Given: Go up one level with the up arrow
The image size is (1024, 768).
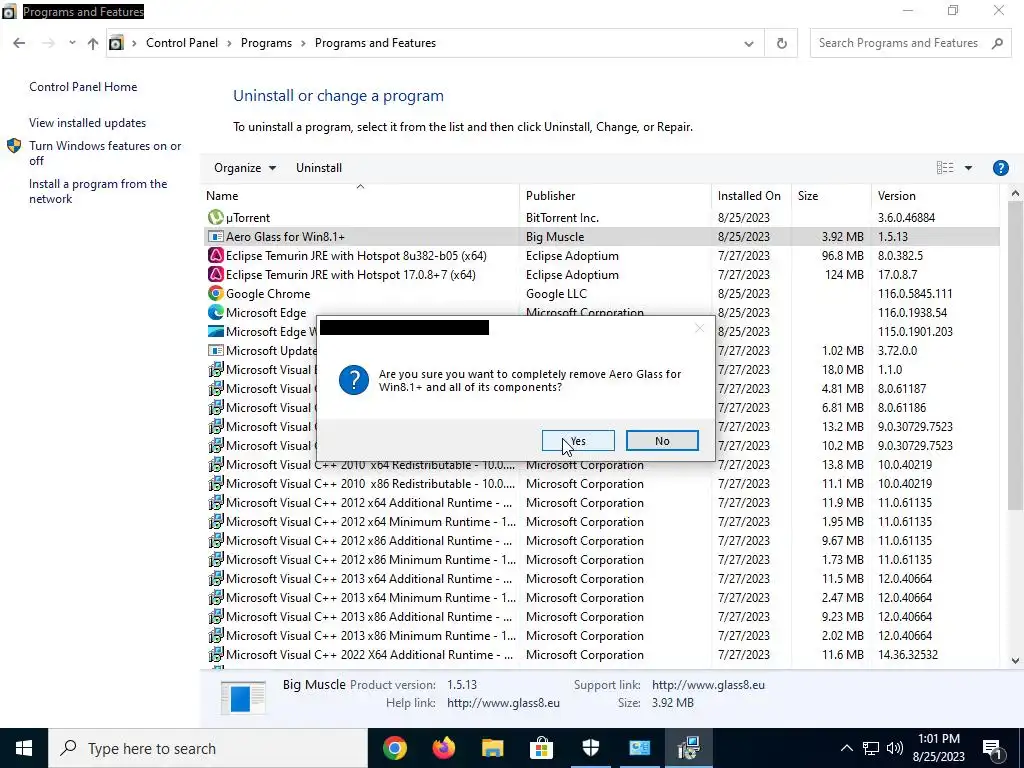Looking at the screenshot, I should [93, 43].
